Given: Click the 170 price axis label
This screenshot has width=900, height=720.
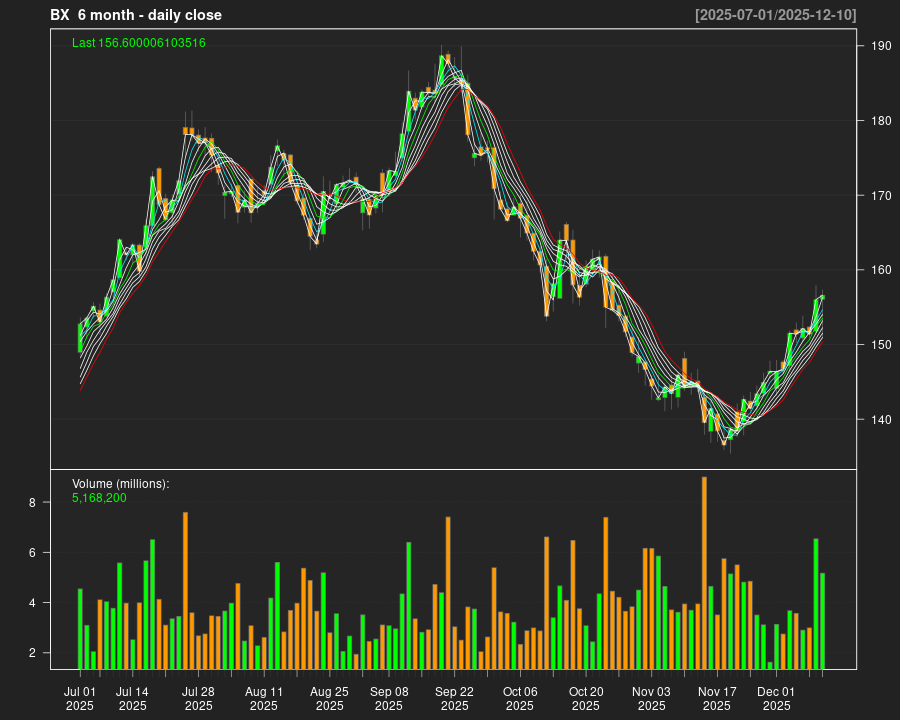Looking at the screenshot, I should pos(880,196).
